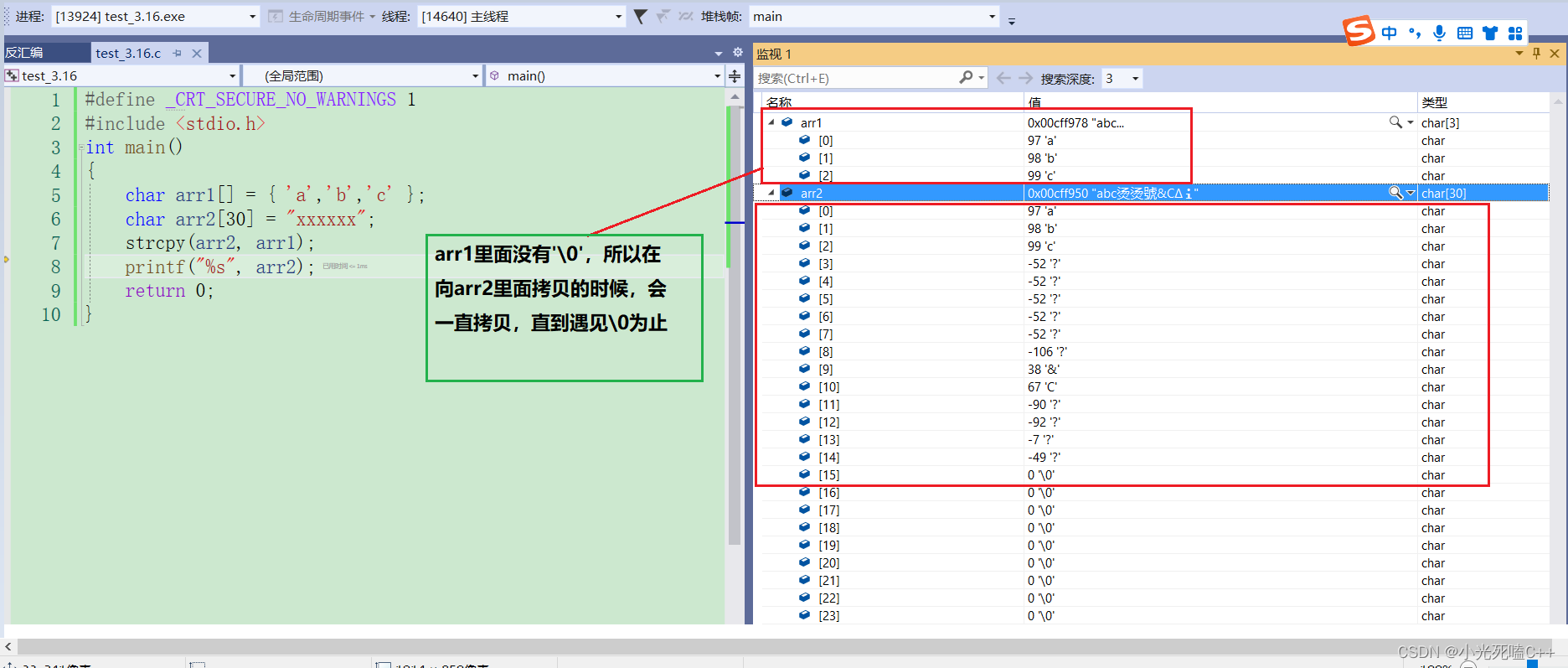Open visualizer dropdown arrow on arr2 row

click(1411, 193)
